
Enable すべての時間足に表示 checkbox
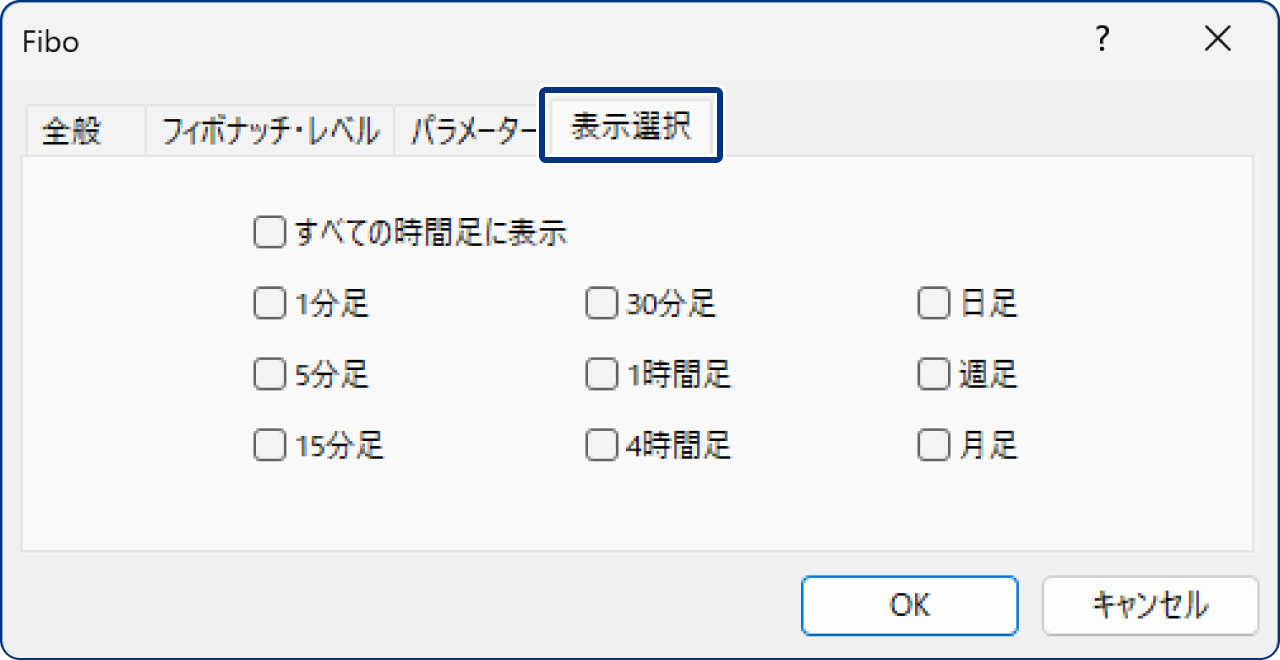tap(268, 231)
